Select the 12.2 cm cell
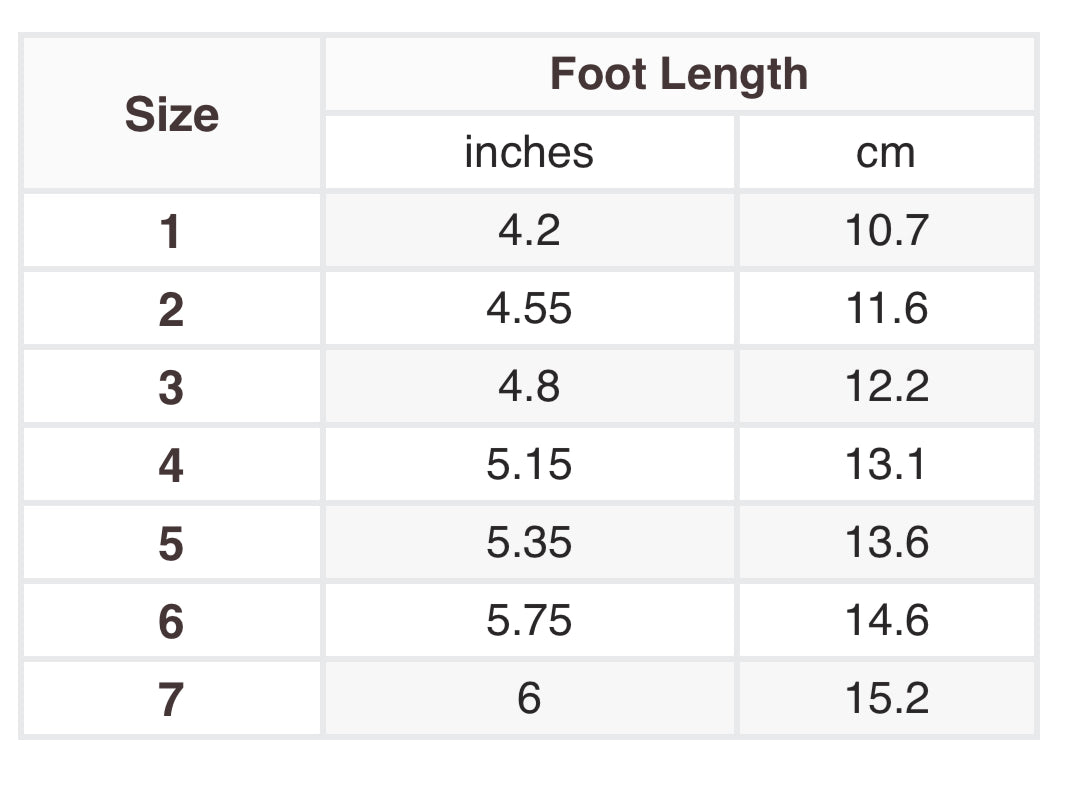Image resolution: width=1080 pixels, height=803 pixels. [886, 386]
